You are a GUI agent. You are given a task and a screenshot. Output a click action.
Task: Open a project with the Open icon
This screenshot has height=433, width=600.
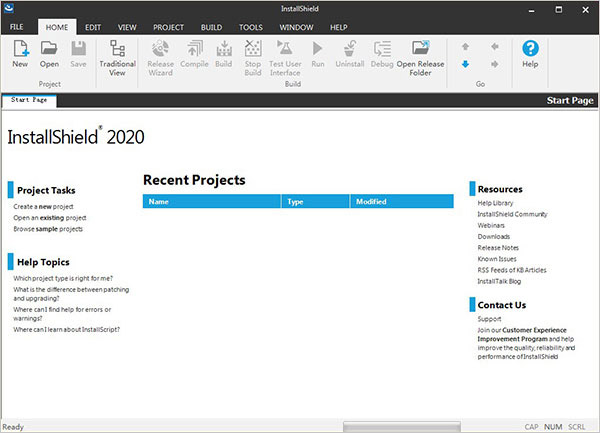(49, 51)
